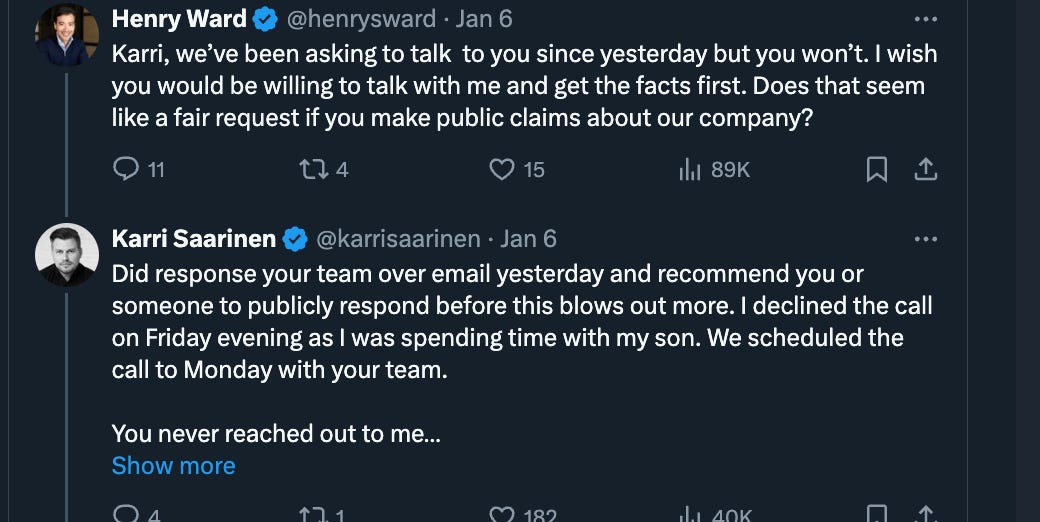Image resolution: width=1040 pixels, height=522 pixels.
Task: Click Henry Ward's verified badge
Action: point(265,19)
